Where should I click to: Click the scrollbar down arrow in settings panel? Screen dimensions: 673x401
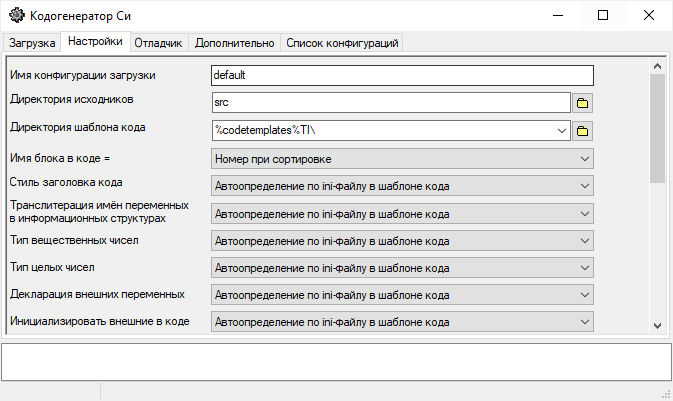click(657, 326)
